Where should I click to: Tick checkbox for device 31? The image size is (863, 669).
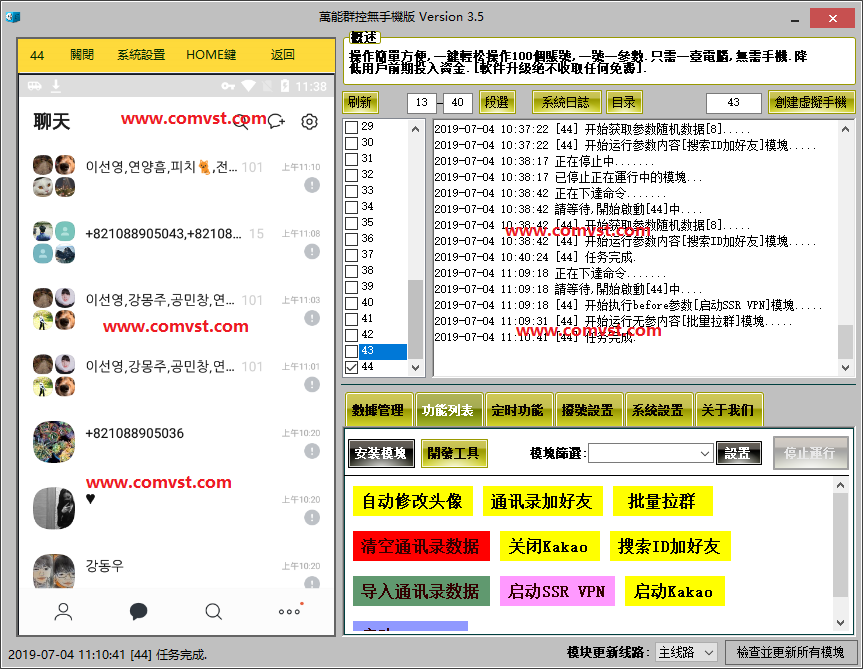(x=351, y=159)
